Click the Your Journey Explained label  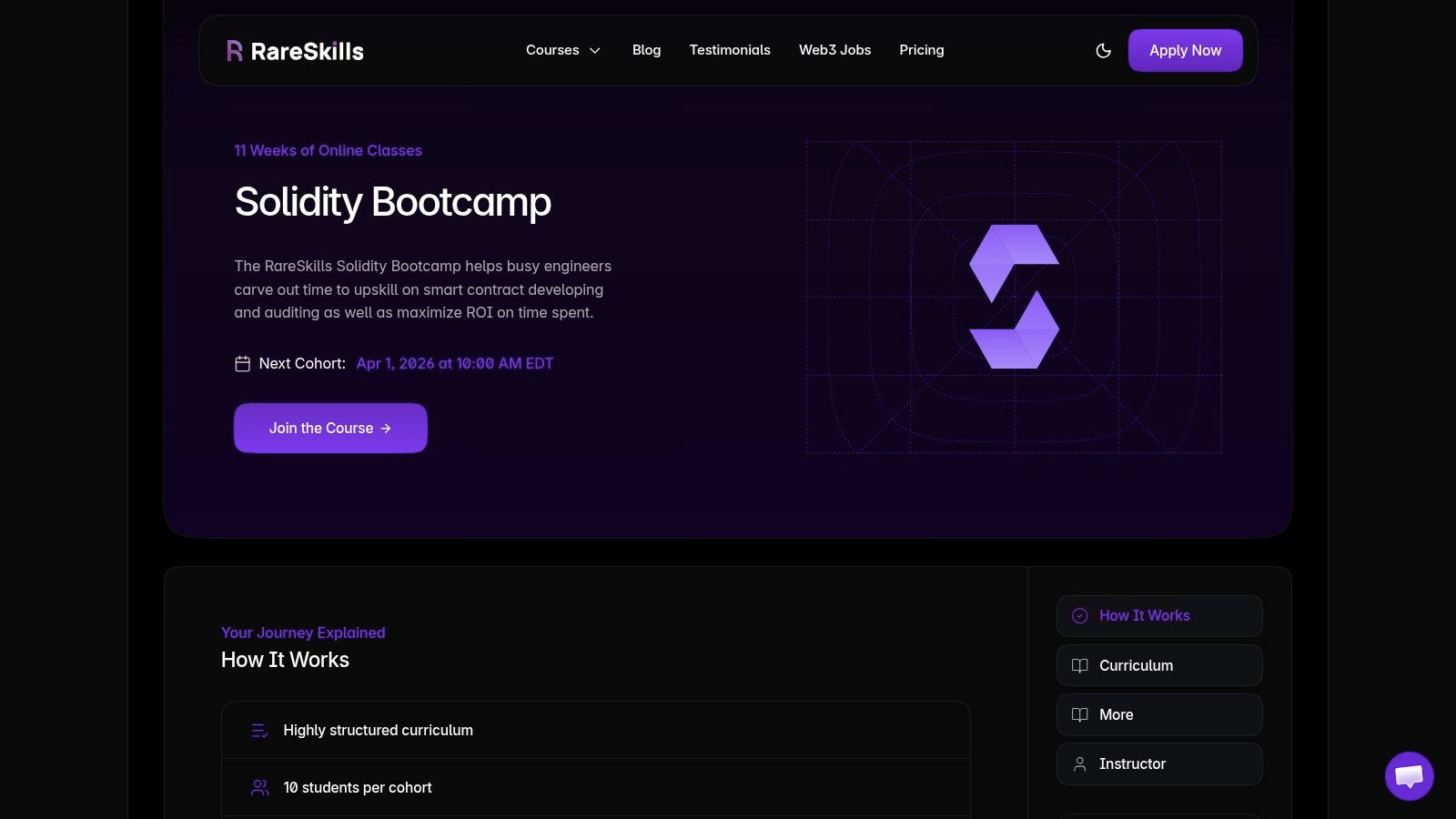[303, 632]
